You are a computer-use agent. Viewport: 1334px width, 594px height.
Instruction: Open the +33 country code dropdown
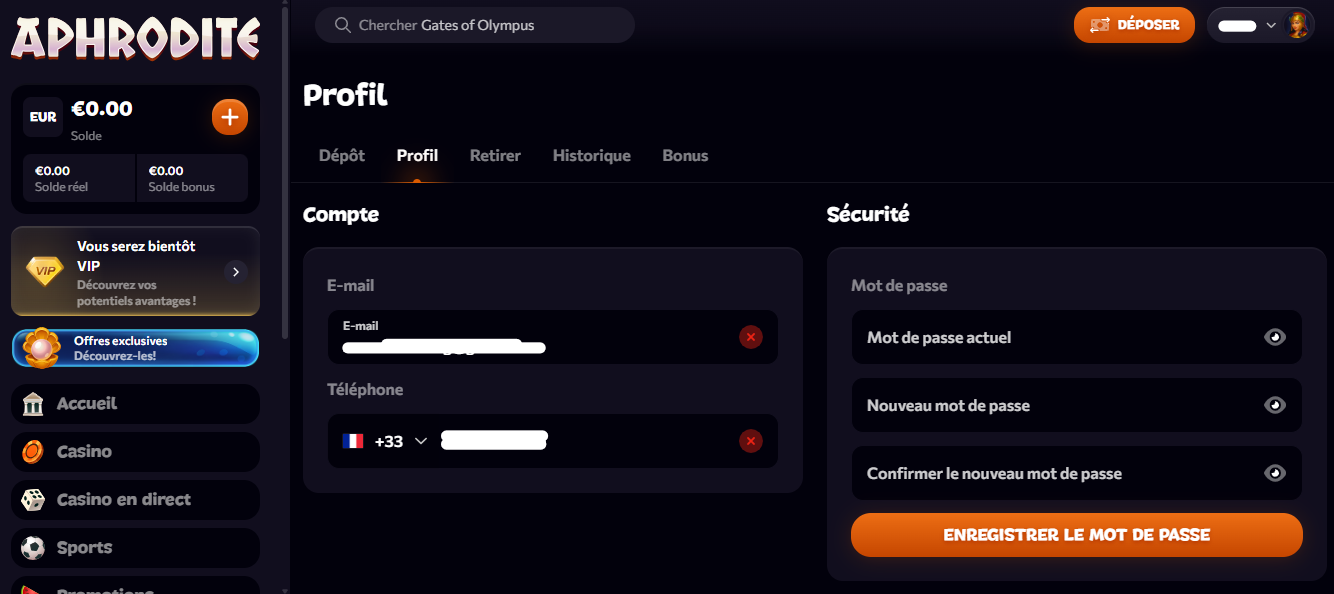click(x=421, y=441)
